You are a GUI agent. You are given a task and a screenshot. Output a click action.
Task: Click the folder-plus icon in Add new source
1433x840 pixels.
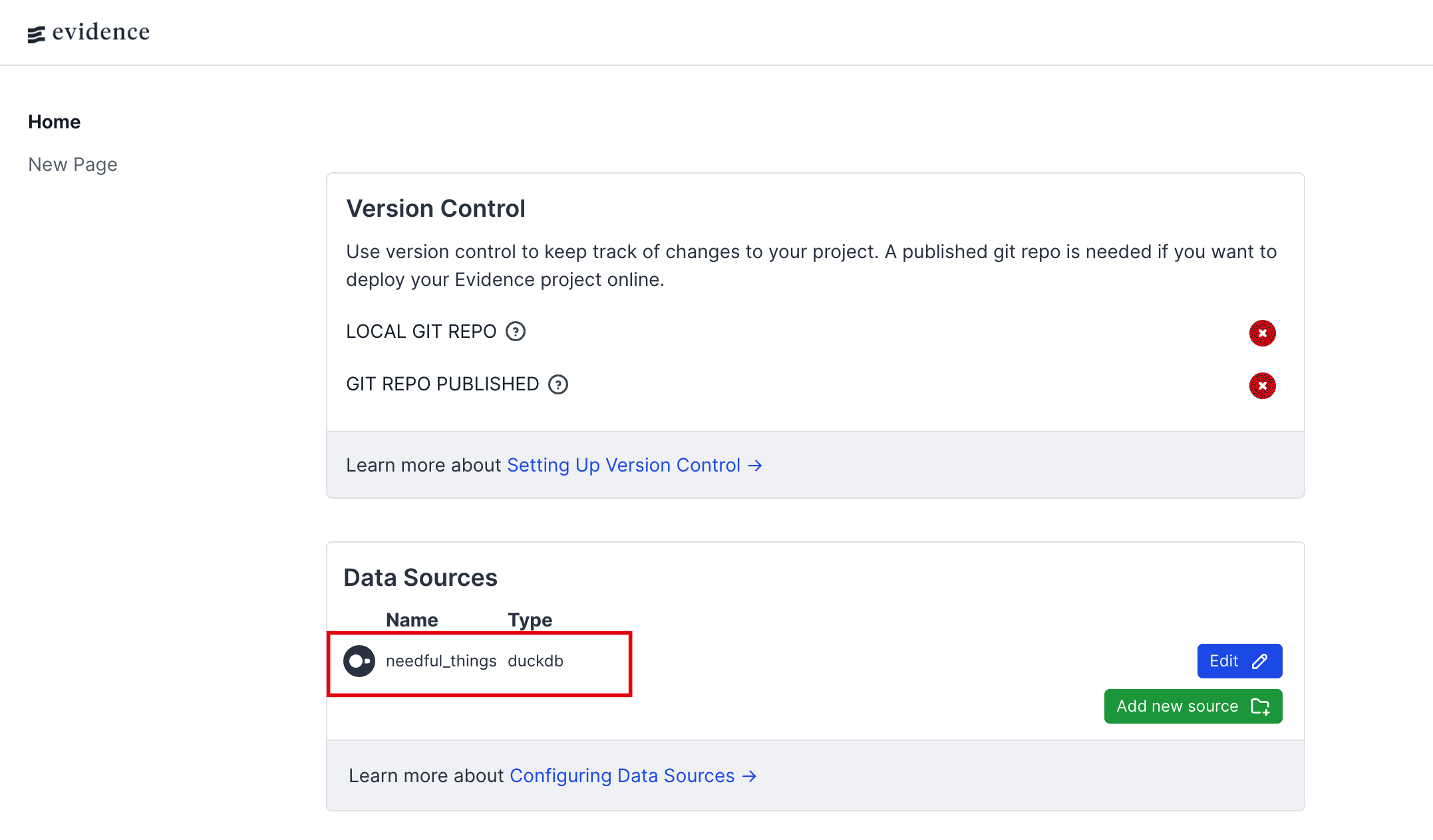1260,706
